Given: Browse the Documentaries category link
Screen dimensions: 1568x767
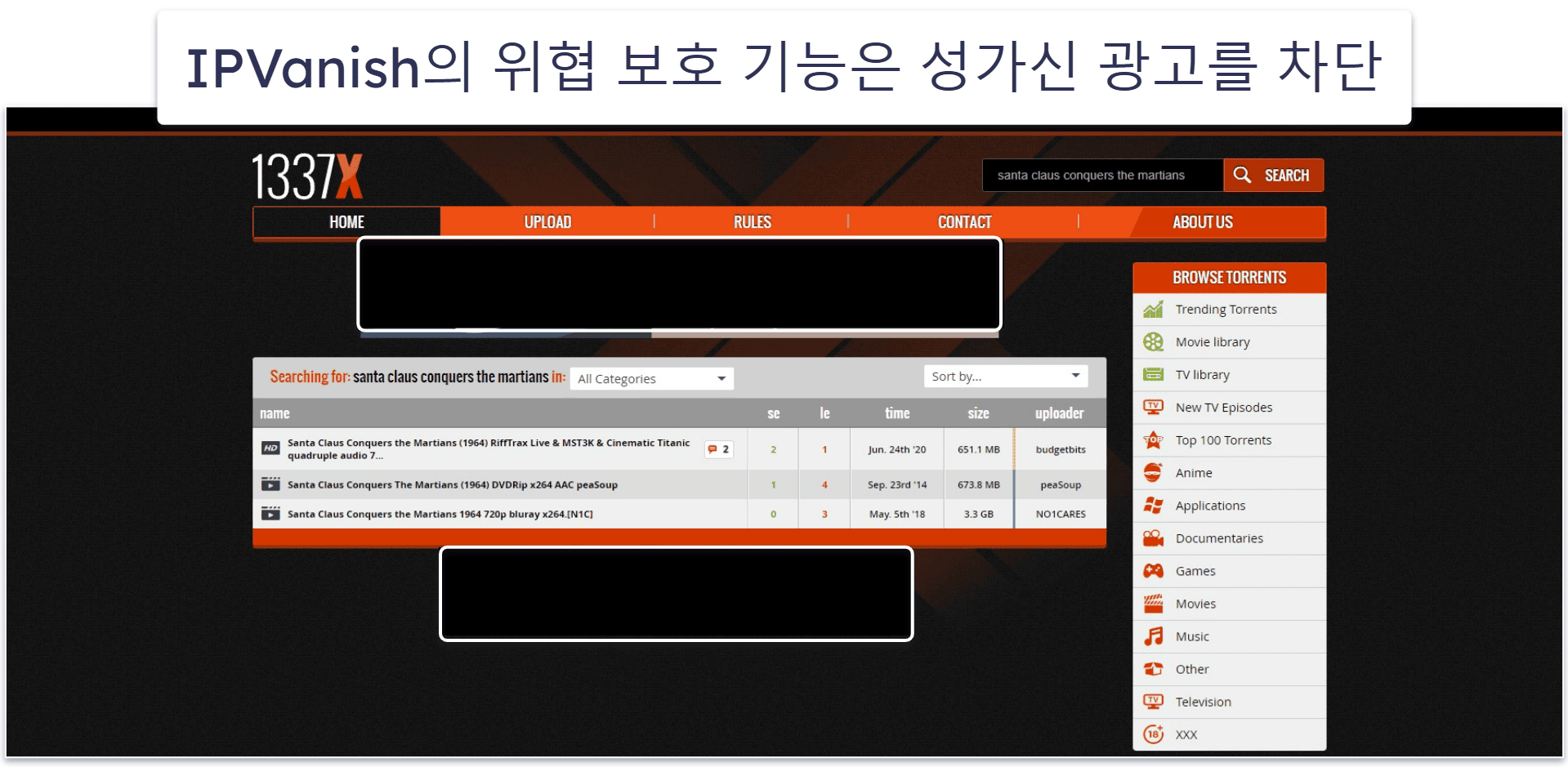Looking at the screenshot, I should pyautogui.click(x=1219, y=538).
